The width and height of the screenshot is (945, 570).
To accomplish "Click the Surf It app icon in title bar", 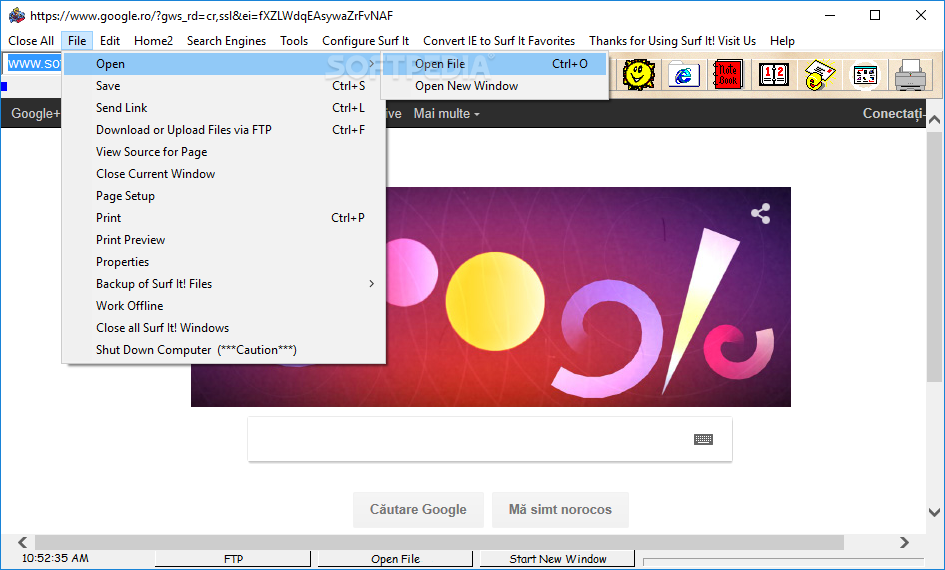I will (16, 15).
